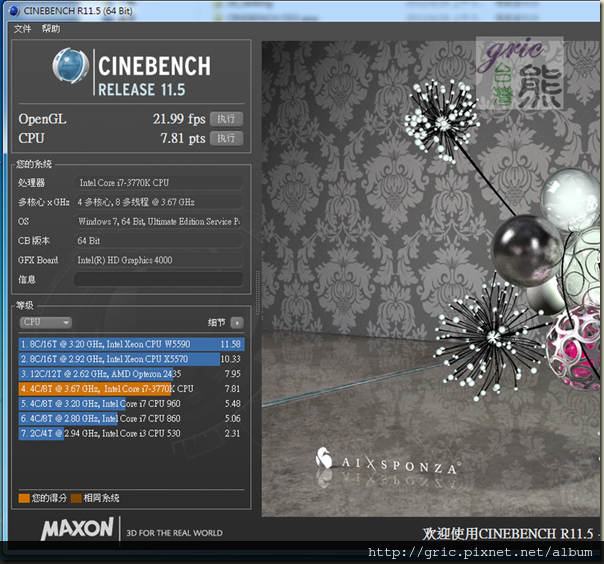Click the empty 信息 input field
The width and height of the screenshot is (604, 564).
click(x=158, y=279)
